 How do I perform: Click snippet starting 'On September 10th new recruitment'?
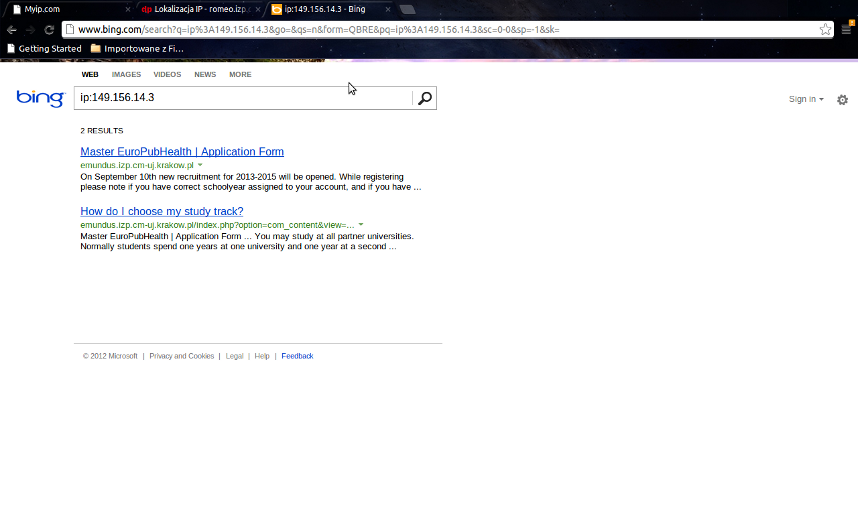point(251,182)
